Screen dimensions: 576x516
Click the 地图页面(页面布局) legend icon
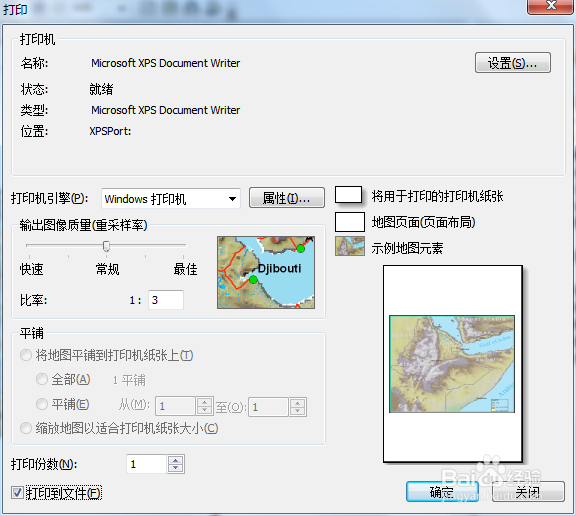pyautogui.click(x=350, y=222)
